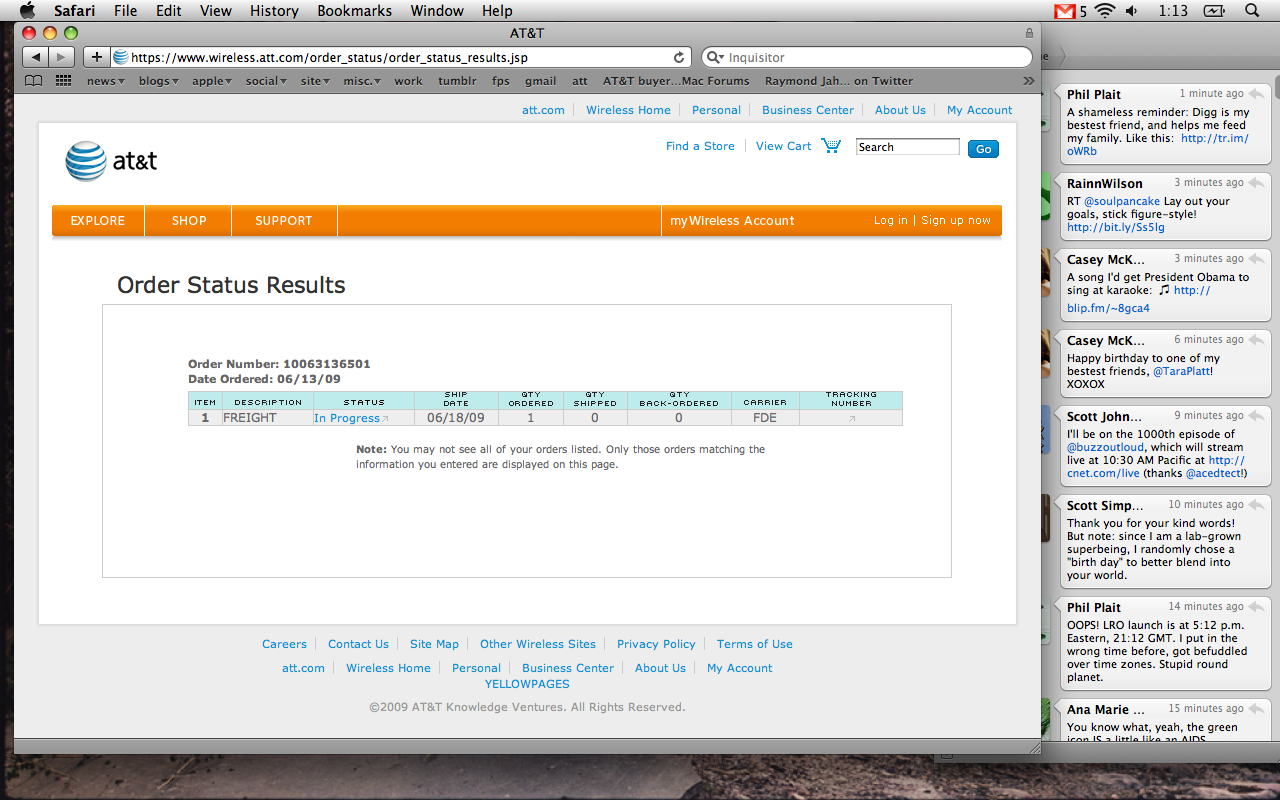Expand the blogs bookmarks folder
The height and width of the screenshot is (800, 1280).
coord(159,81)
